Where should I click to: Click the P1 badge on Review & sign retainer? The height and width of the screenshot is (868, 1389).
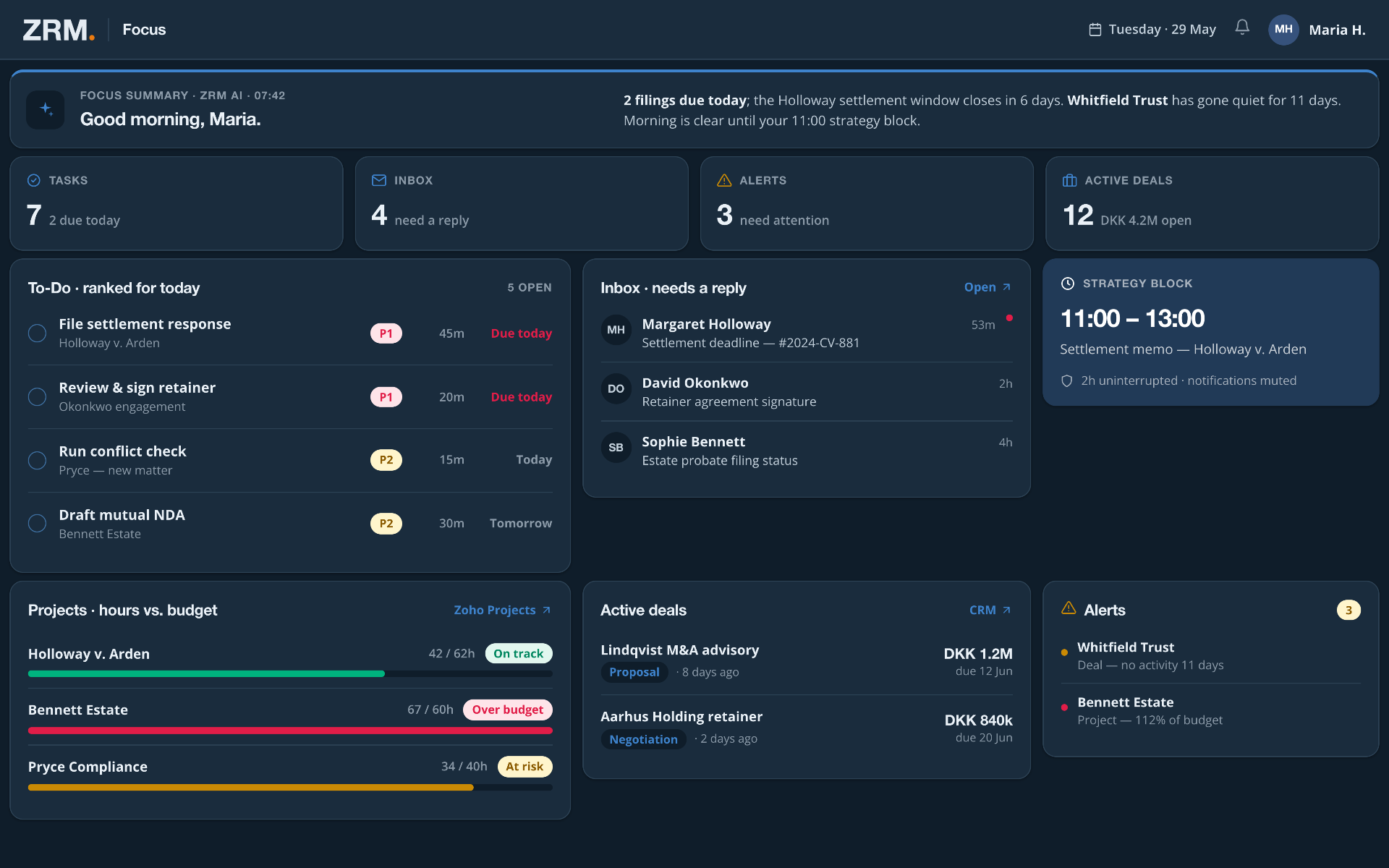[x=386, y=397]
